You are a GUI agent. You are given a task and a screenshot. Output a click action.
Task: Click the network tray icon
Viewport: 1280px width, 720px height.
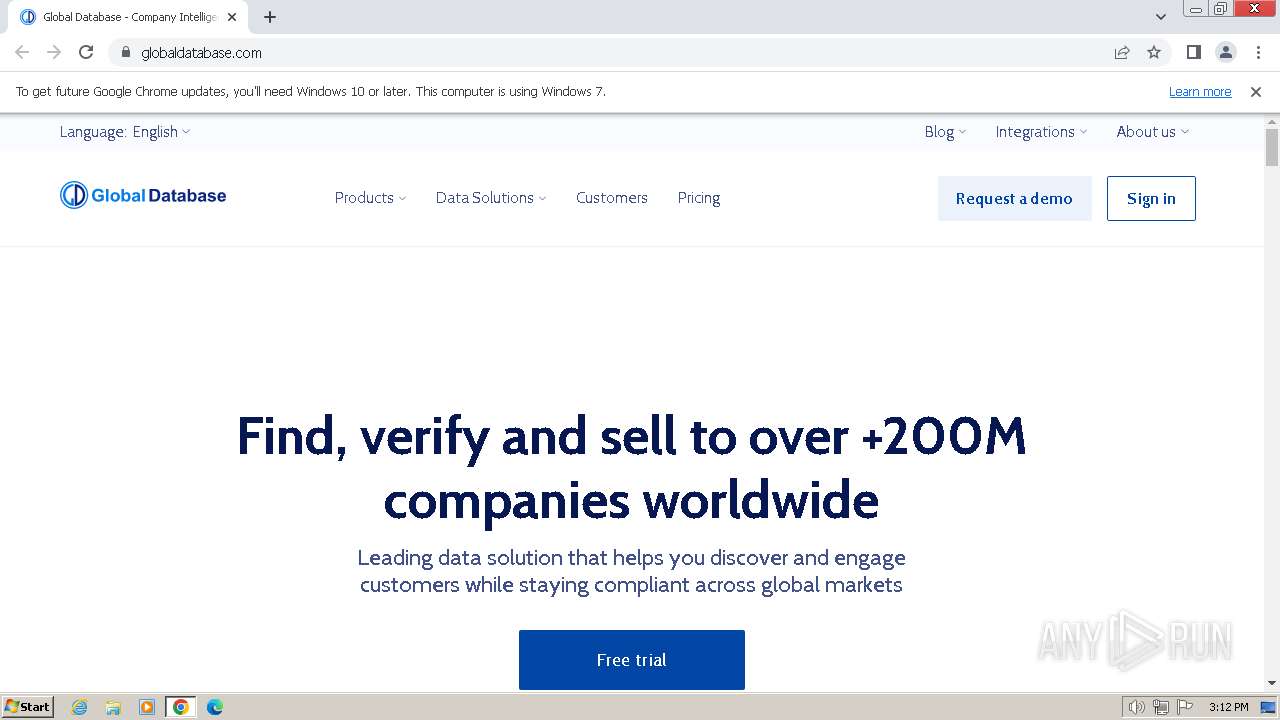1160,707
